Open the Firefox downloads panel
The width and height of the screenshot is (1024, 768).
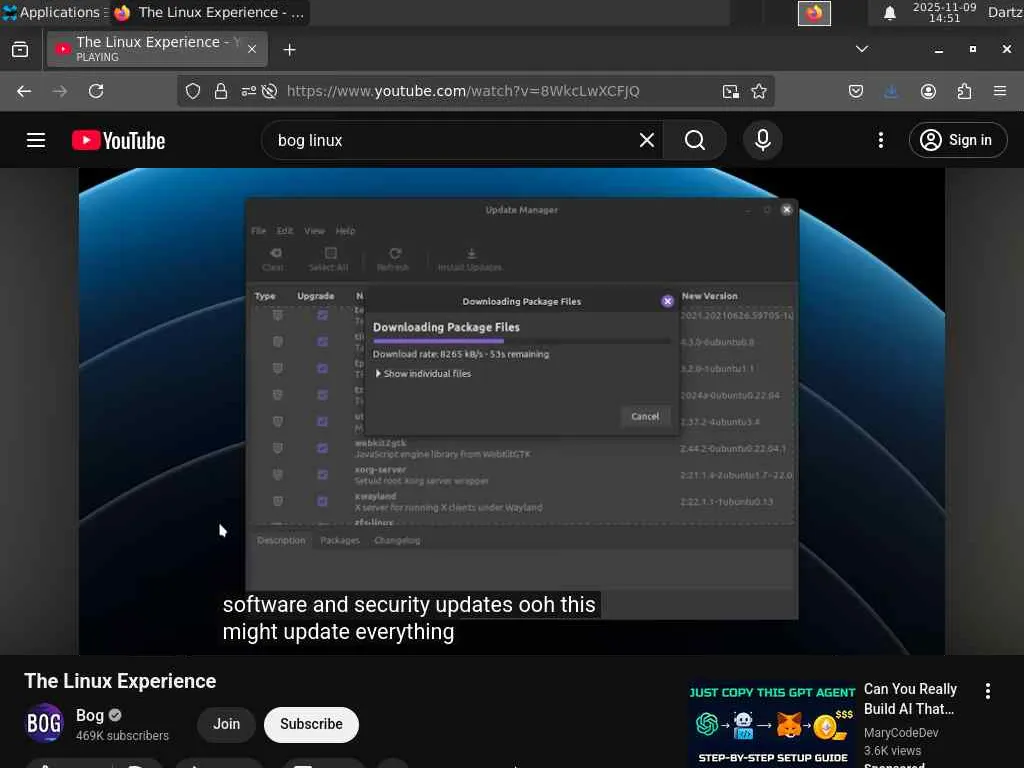pyautogui.click(x=891, y=91)
